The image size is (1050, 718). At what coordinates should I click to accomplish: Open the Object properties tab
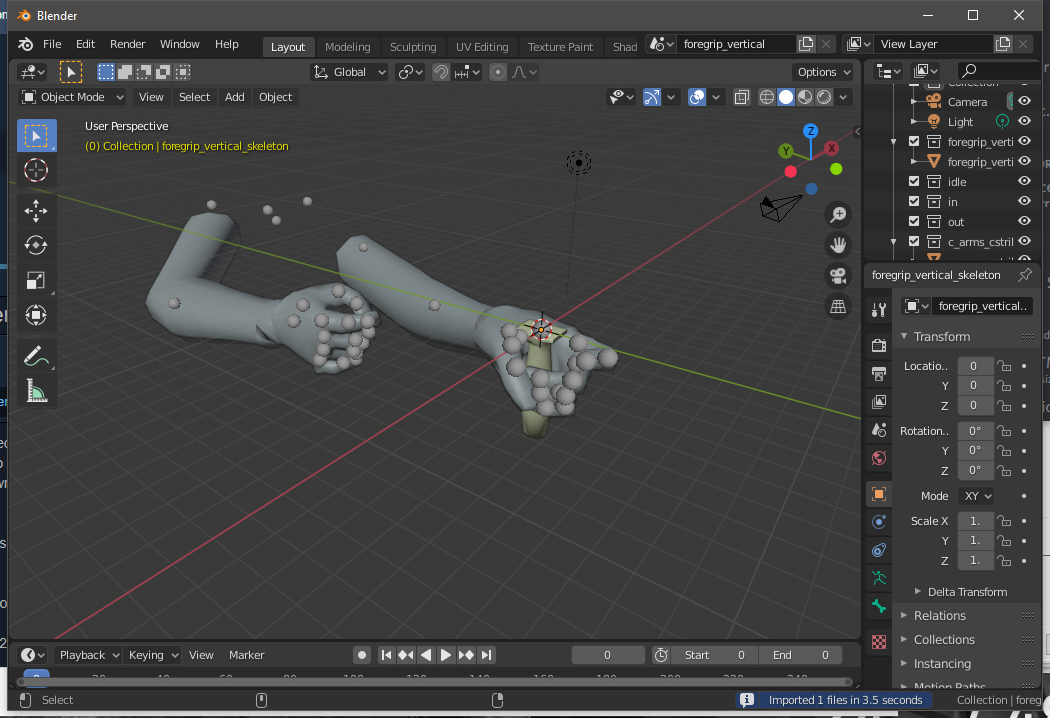click(879, 494)
